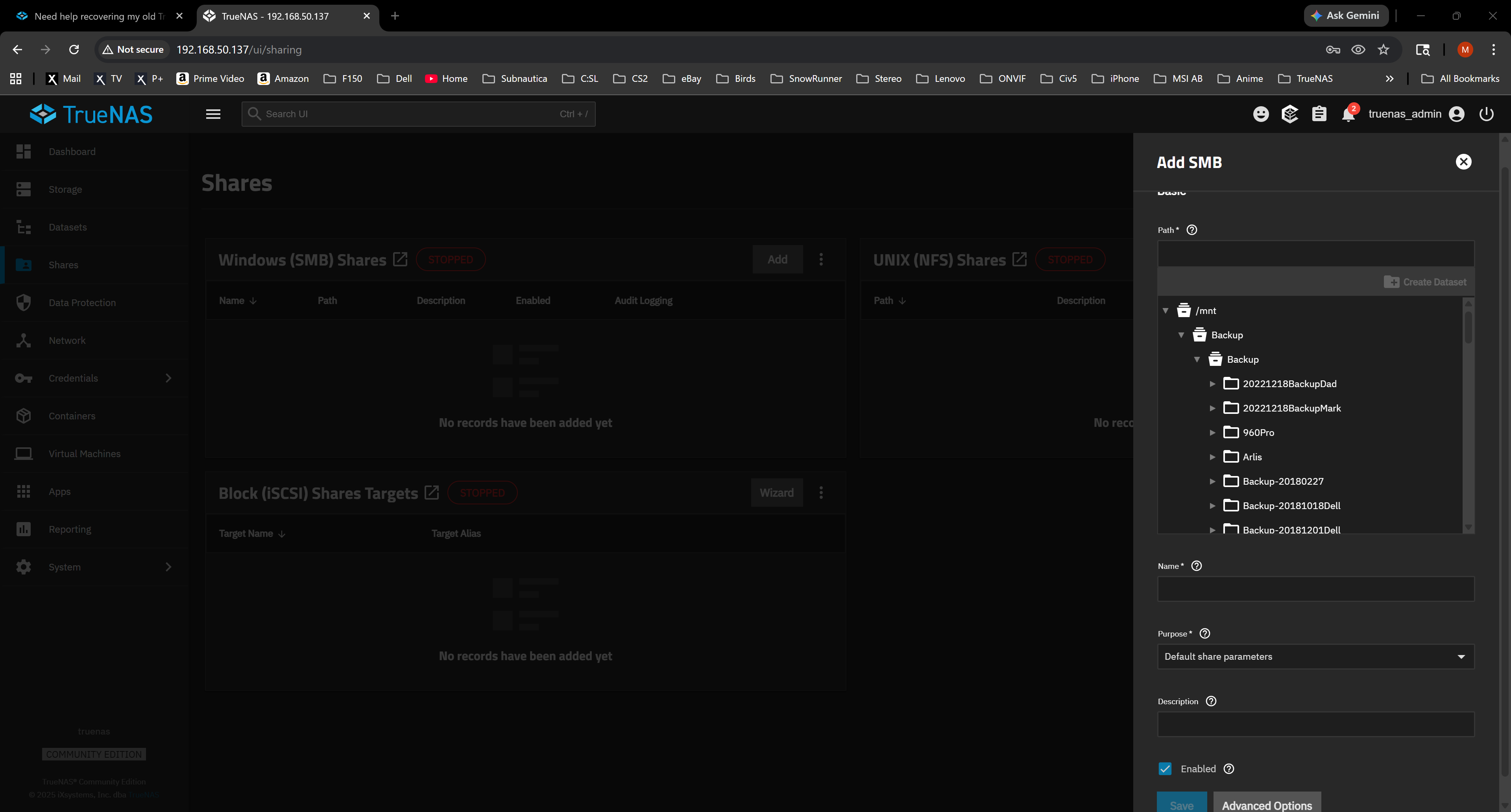Open the Network sidebar entry

(x=94, y=340)
